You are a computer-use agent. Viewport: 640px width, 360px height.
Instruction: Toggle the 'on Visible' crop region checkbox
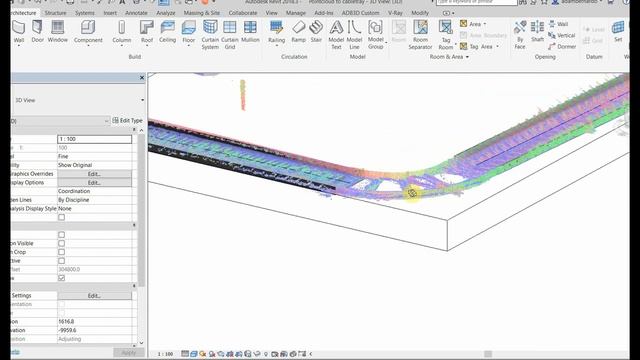(x=61, y=243)
